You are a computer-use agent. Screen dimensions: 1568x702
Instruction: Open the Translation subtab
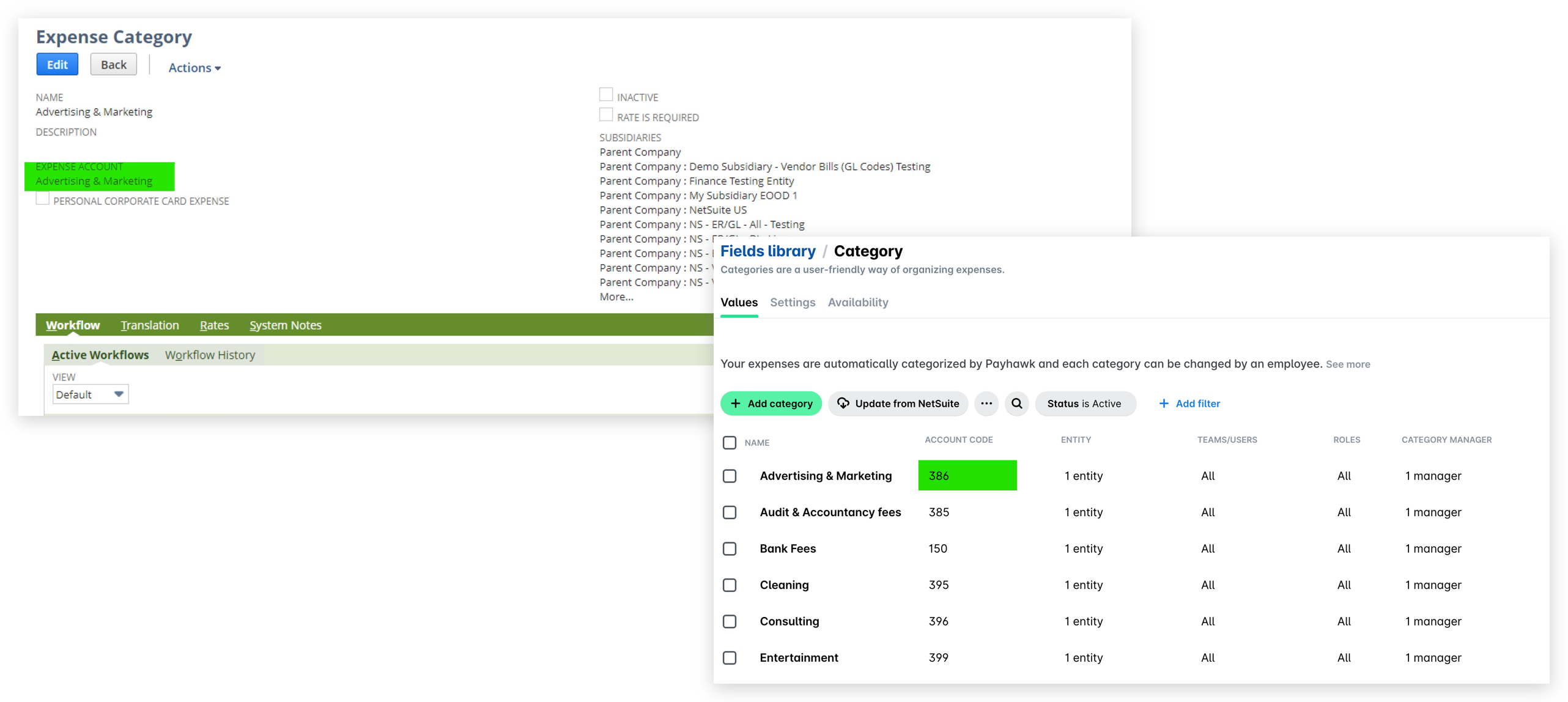[150, 325]
